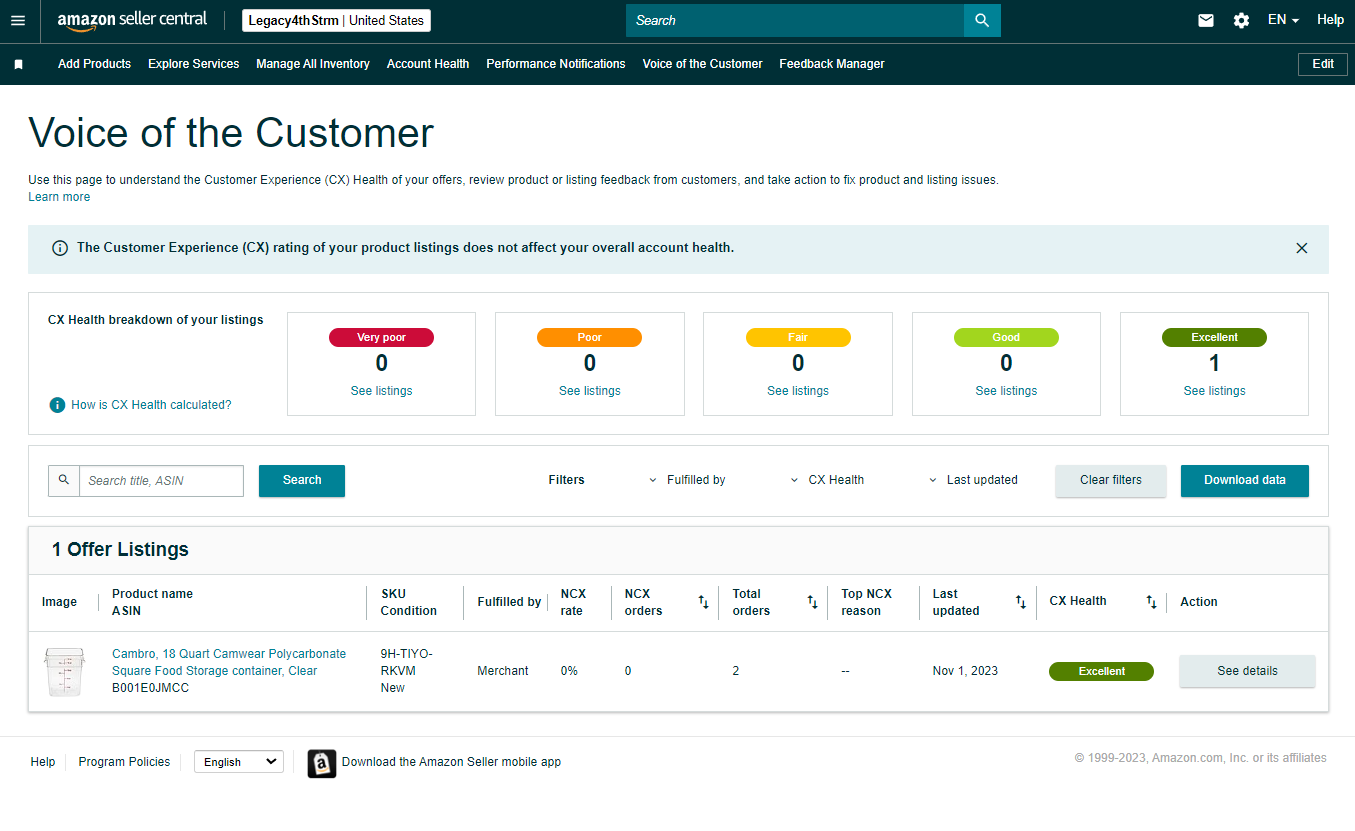This screenshot has height=831, width=1355.
Task: Click the Good light green badge
Action: pyautogui.click(x=1006, y=338)
